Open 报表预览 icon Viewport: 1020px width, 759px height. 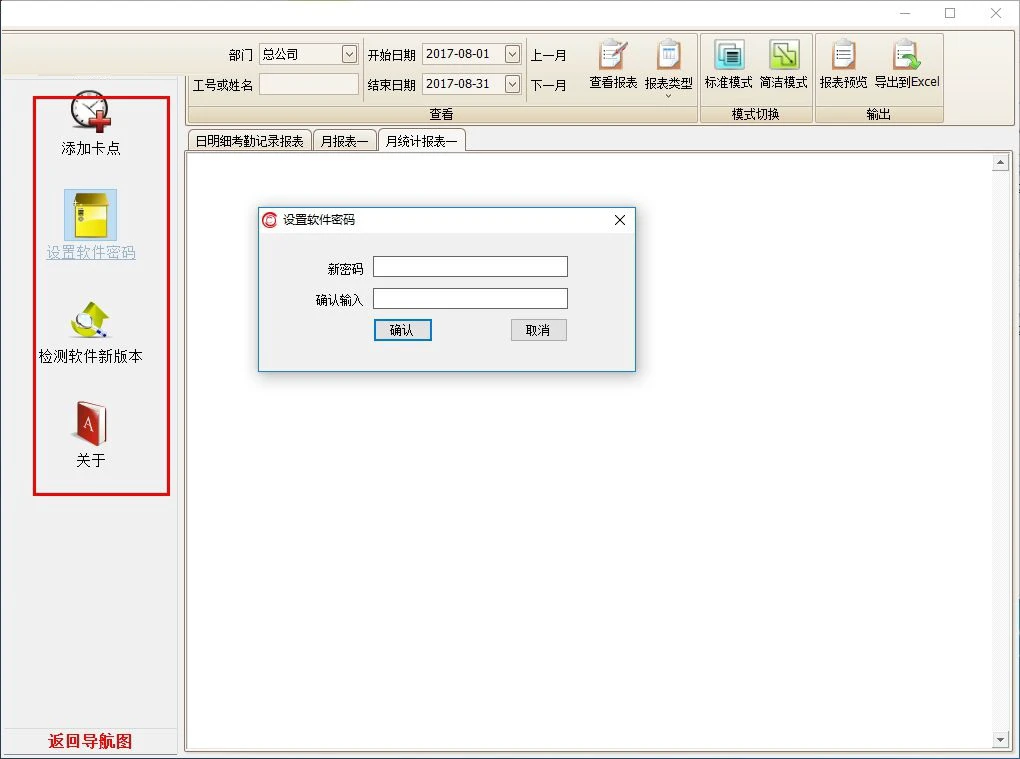(x=843, y=55)
